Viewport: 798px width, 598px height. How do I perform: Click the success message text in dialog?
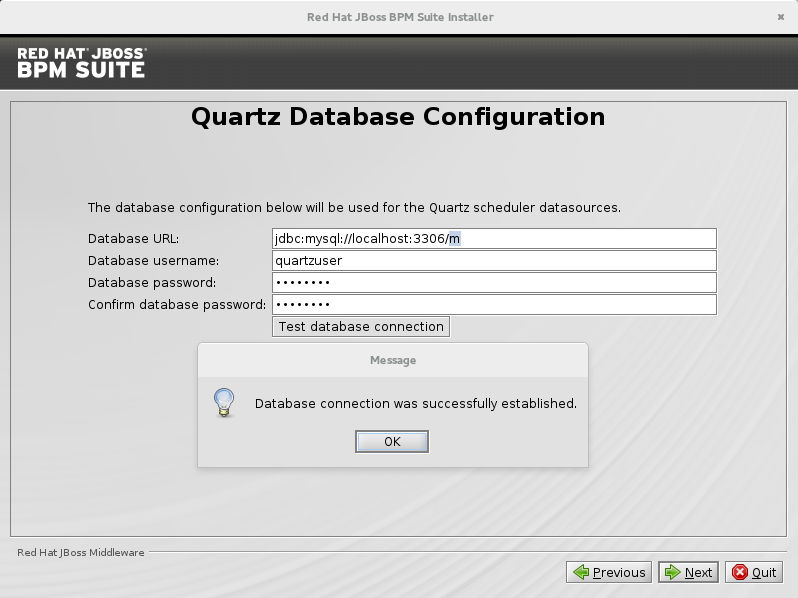[x=416, y=403]
